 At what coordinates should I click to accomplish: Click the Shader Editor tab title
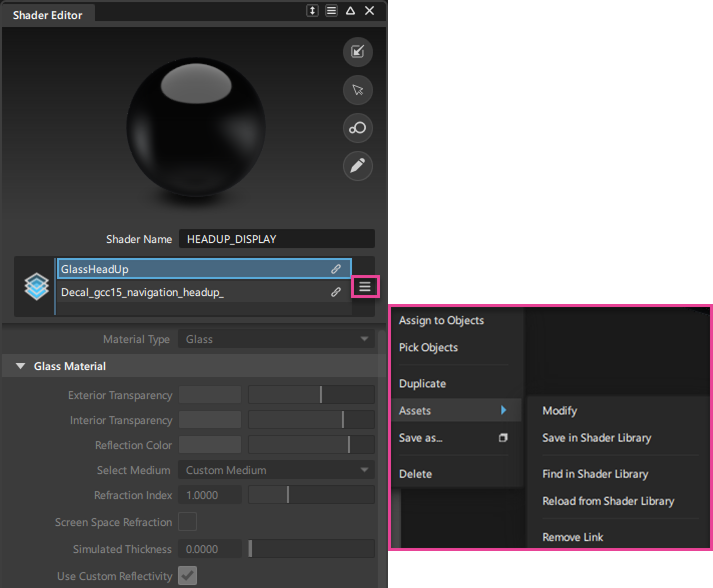pos(48,15)
